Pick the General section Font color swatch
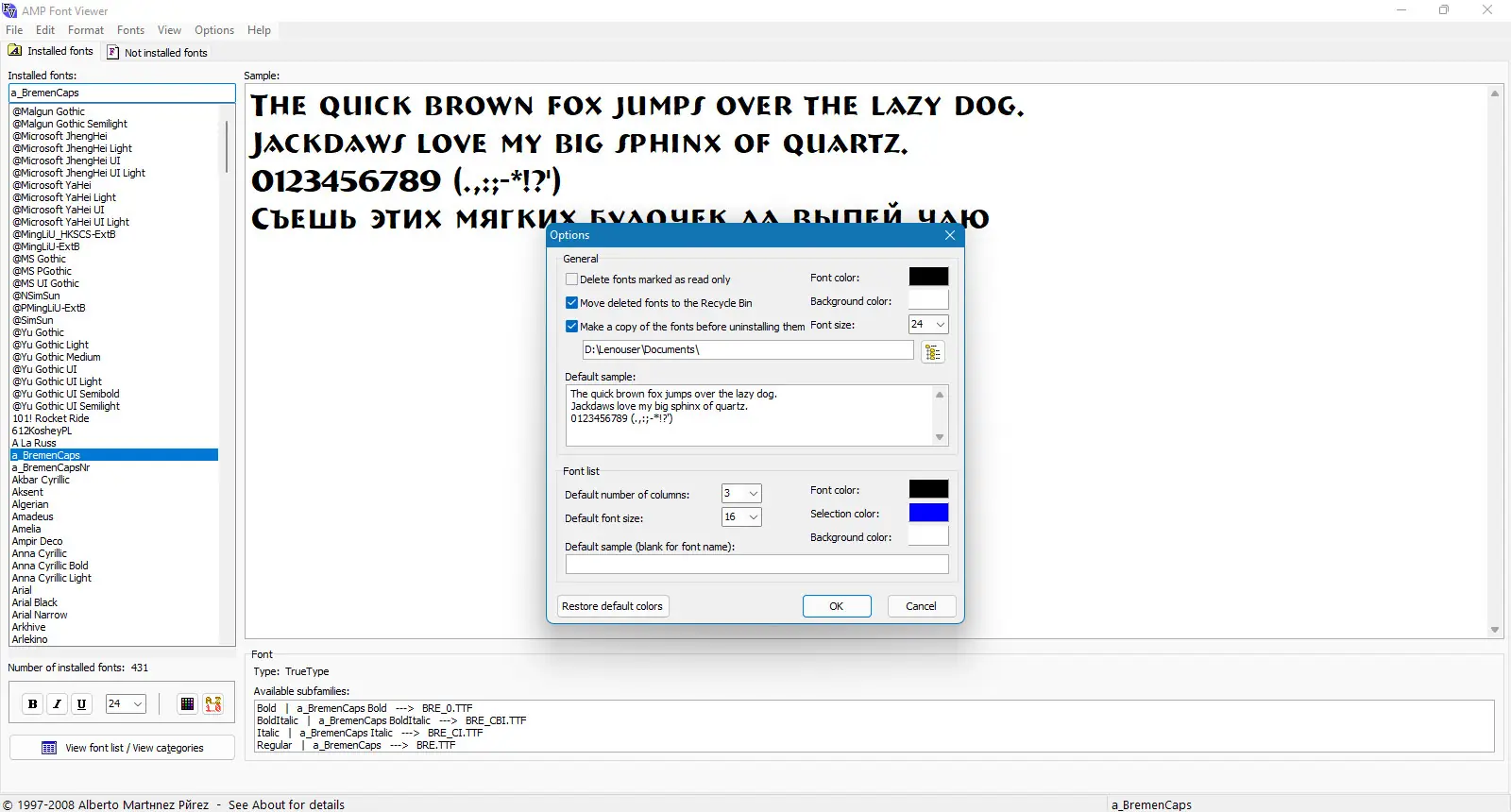The image size is (1511, 812). [928, 277]
